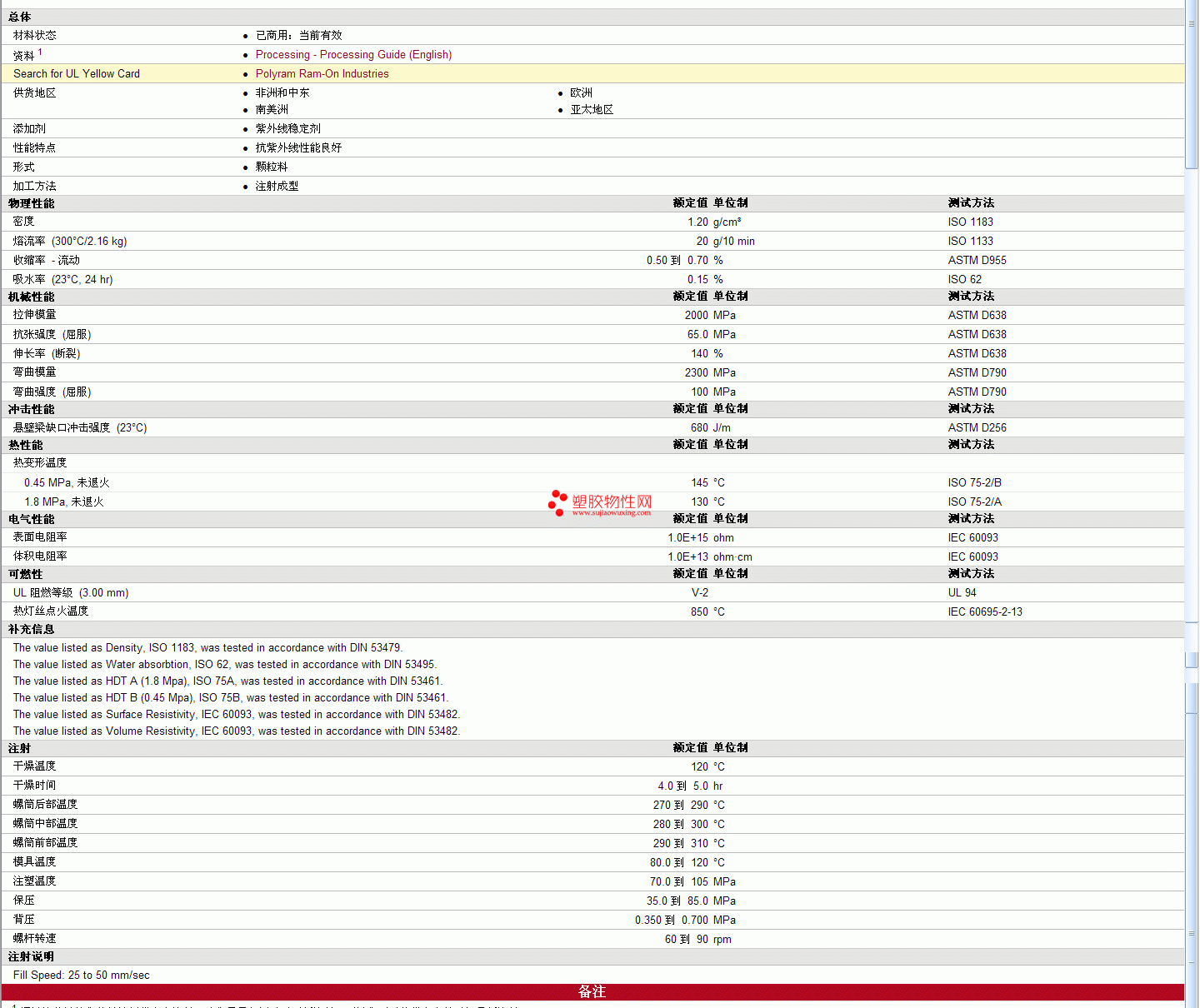Click the 'ISO 1183' test method cell
Screen dimensions: 1200x1008
tap(970, 222)
